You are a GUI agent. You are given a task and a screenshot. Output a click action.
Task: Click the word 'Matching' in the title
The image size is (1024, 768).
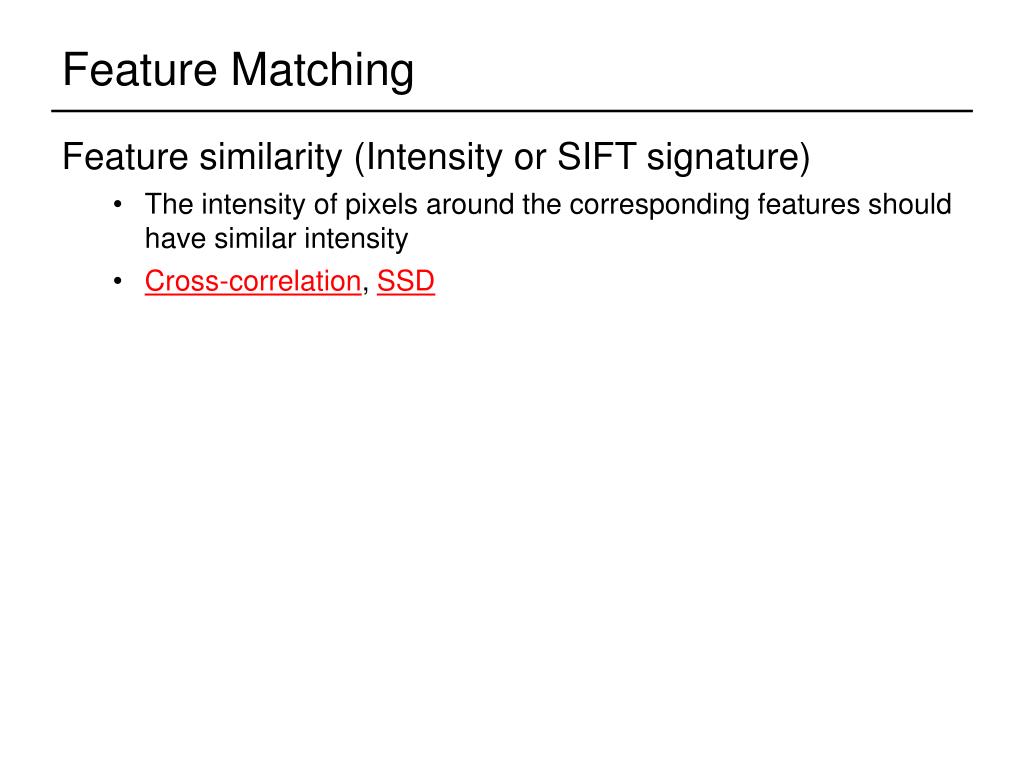(323, 70)
